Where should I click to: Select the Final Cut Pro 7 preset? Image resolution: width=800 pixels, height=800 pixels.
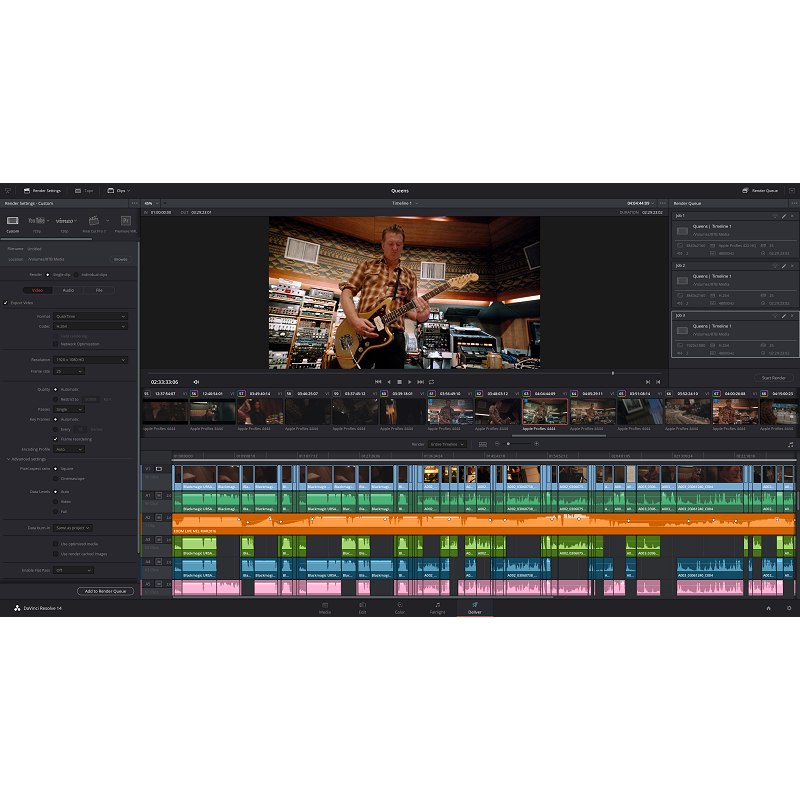tap(92, 221)
